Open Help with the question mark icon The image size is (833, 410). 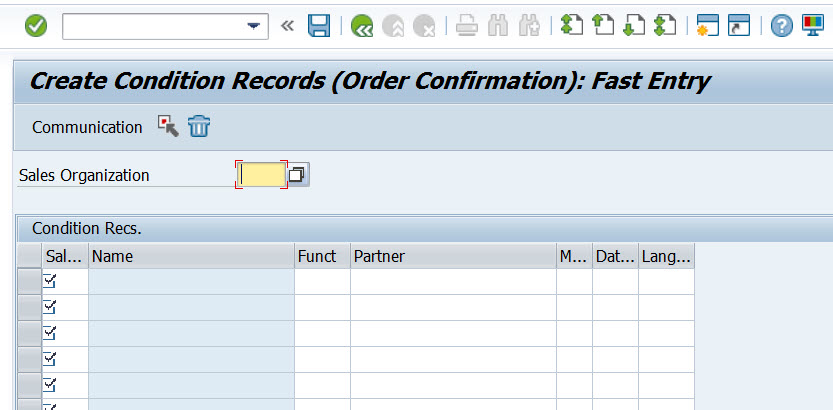[781, 25]
